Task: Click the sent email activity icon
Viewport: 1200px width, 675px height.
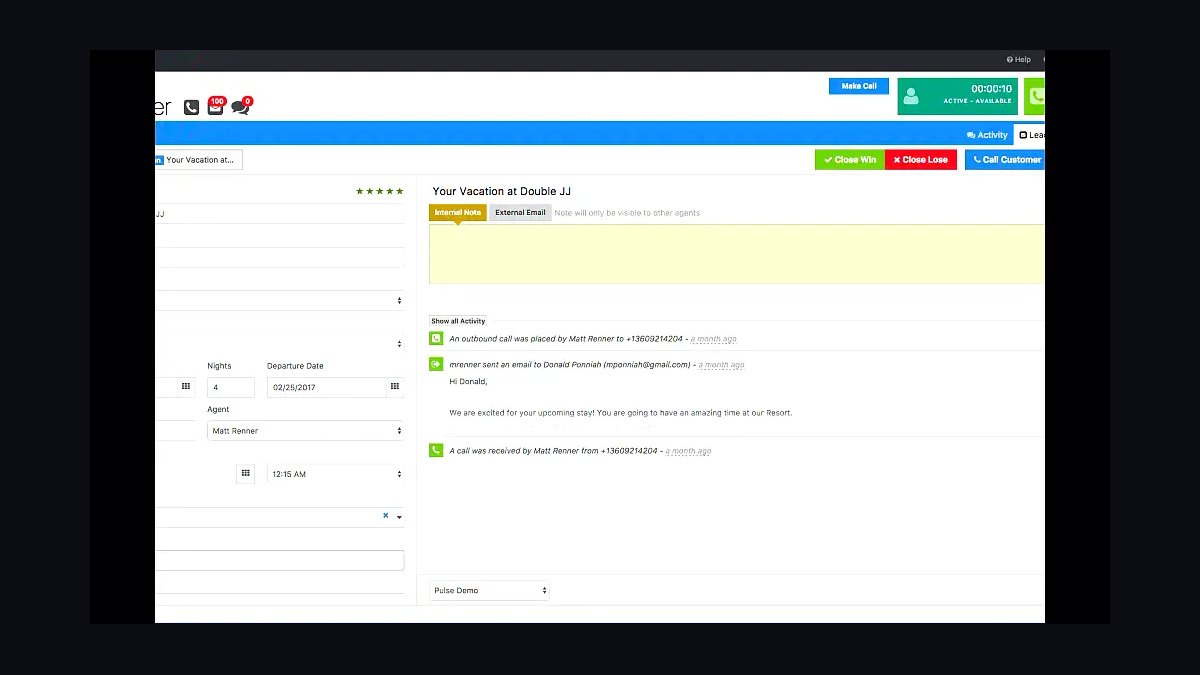Action: coord(436,364)
